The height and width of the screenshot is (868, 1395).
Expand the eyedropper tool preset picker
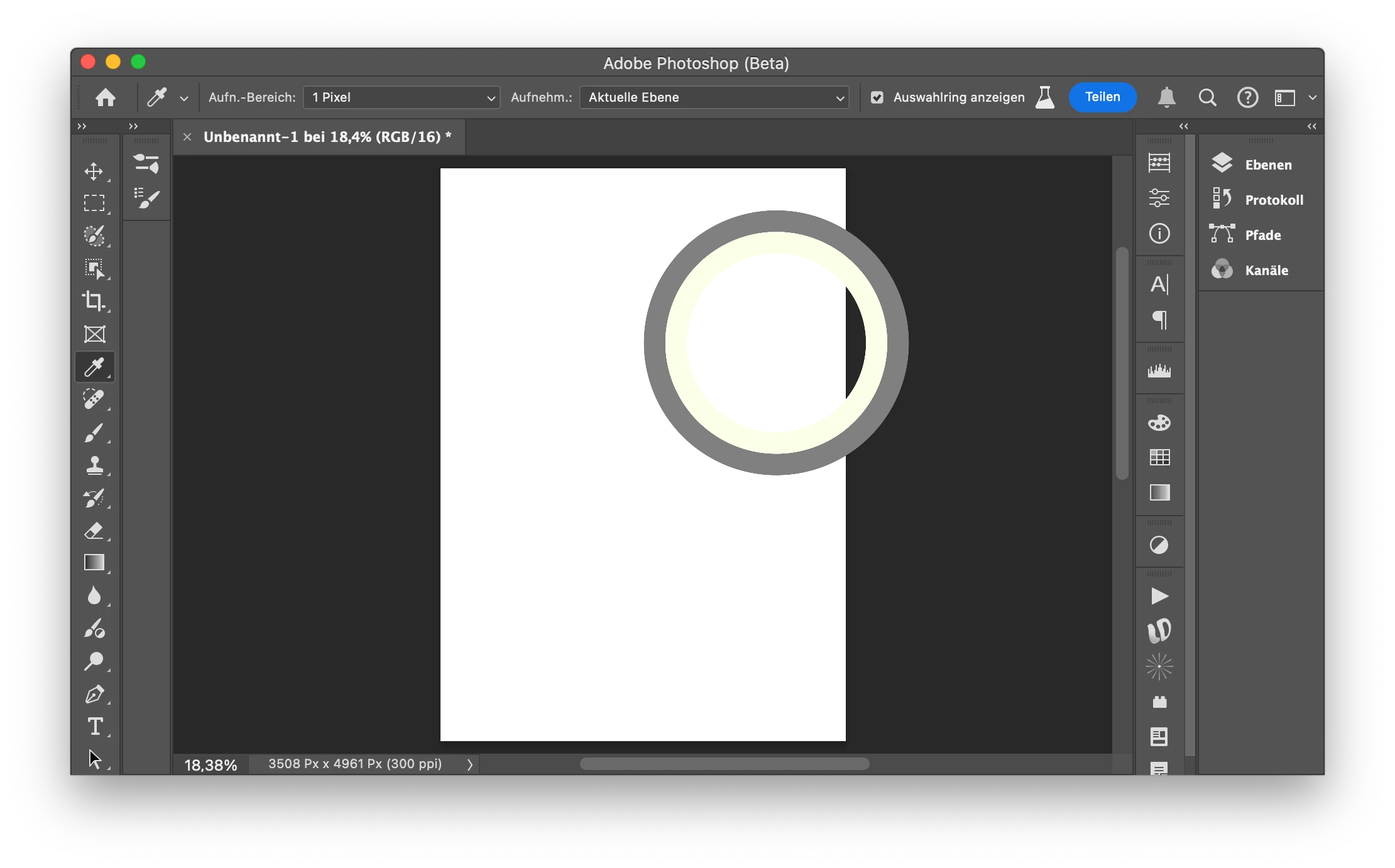pyautogui.click(x=184, y=98)
